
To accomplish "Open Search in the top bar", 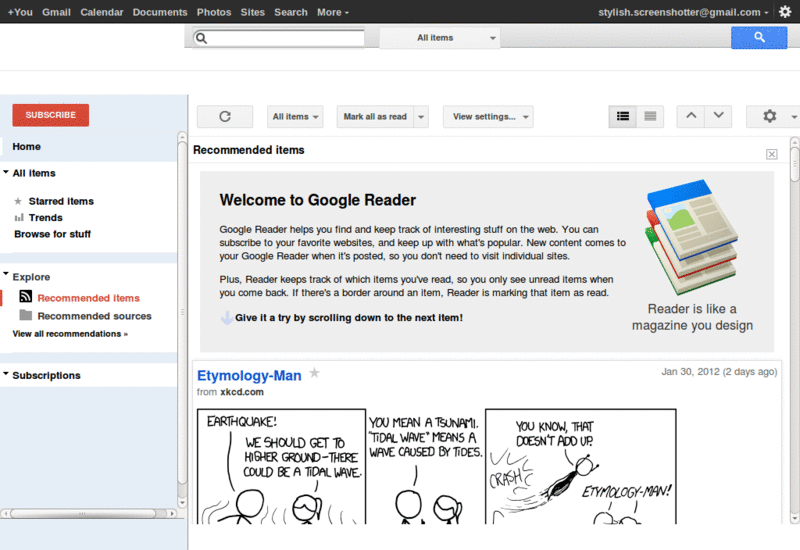I will click(291, 12).
